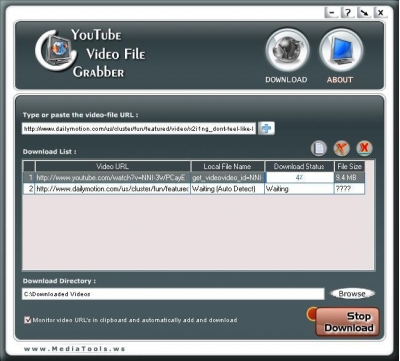Screen dimensions: 400x361
Task: Click the Video URL column header
Action: 113,166
